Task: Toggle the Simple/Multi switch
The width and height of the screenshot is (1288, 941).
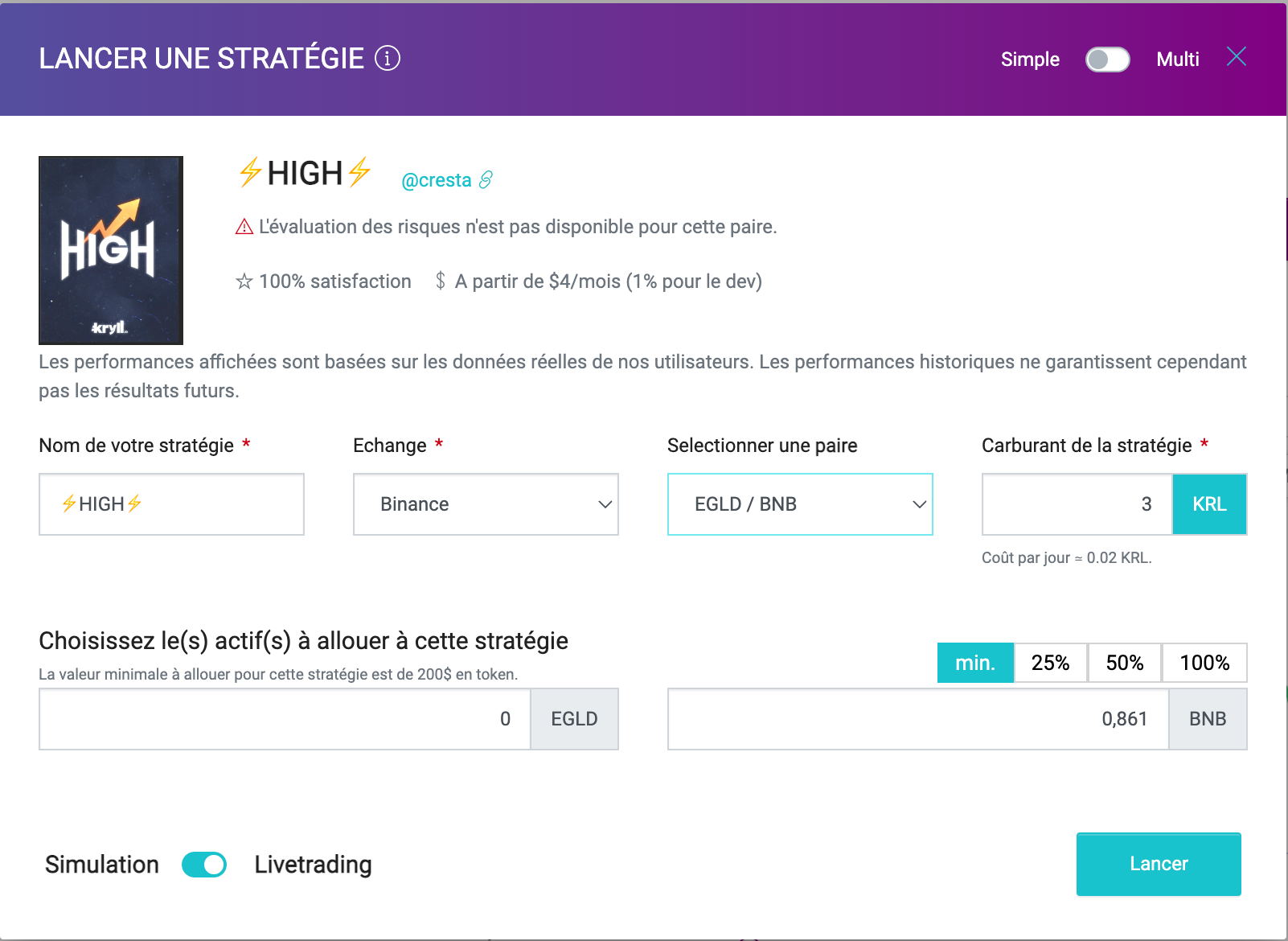Action: (1107, 60)
